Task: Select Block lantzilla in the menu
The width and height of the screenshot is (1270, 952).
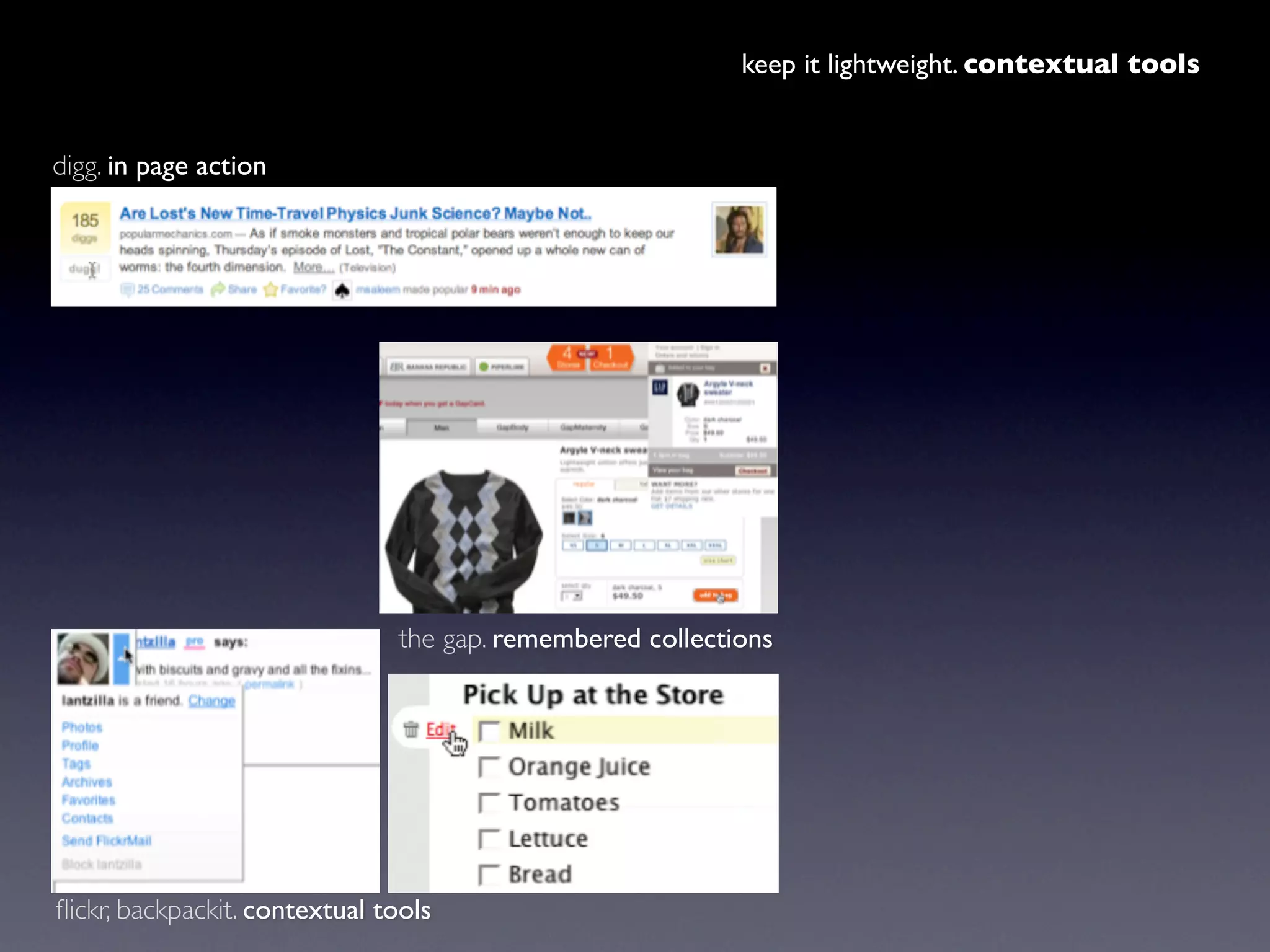Action: point(102,864)
